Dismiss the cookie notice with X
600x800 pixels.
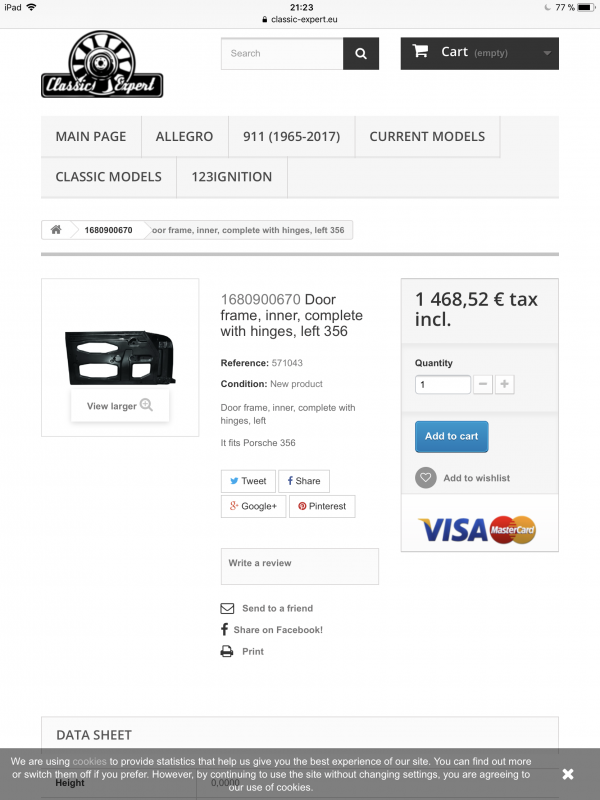pyautogui.click(x=568, y=774)
